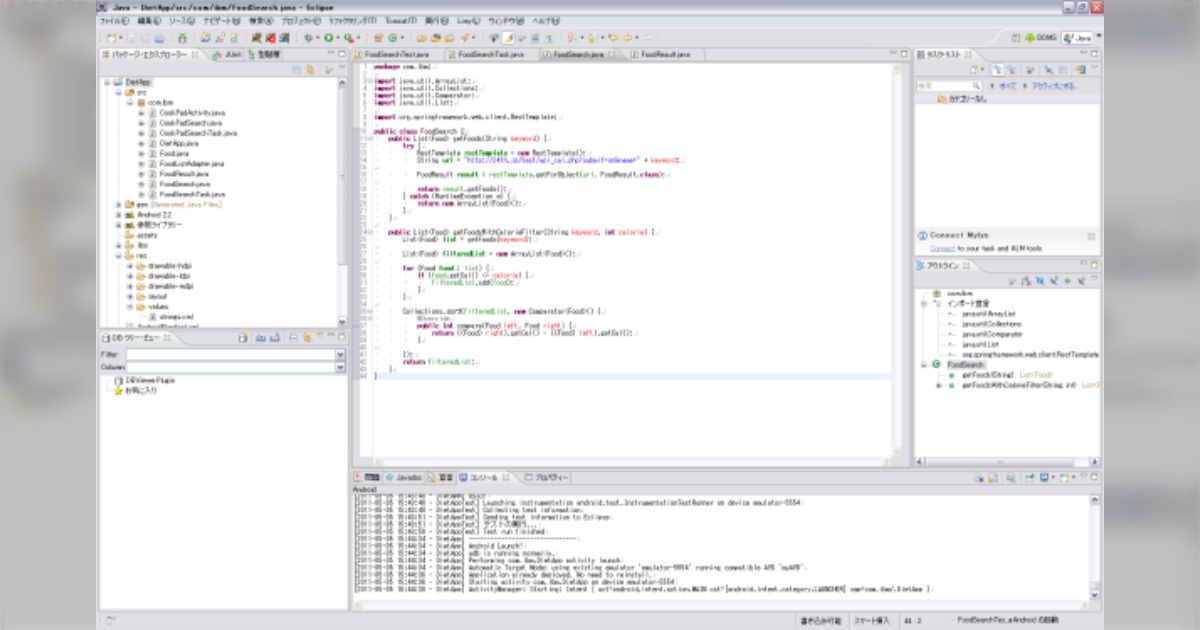Maximize the editor area
The height and width of the screenshot is (630, 1200).
coord(904,53)
